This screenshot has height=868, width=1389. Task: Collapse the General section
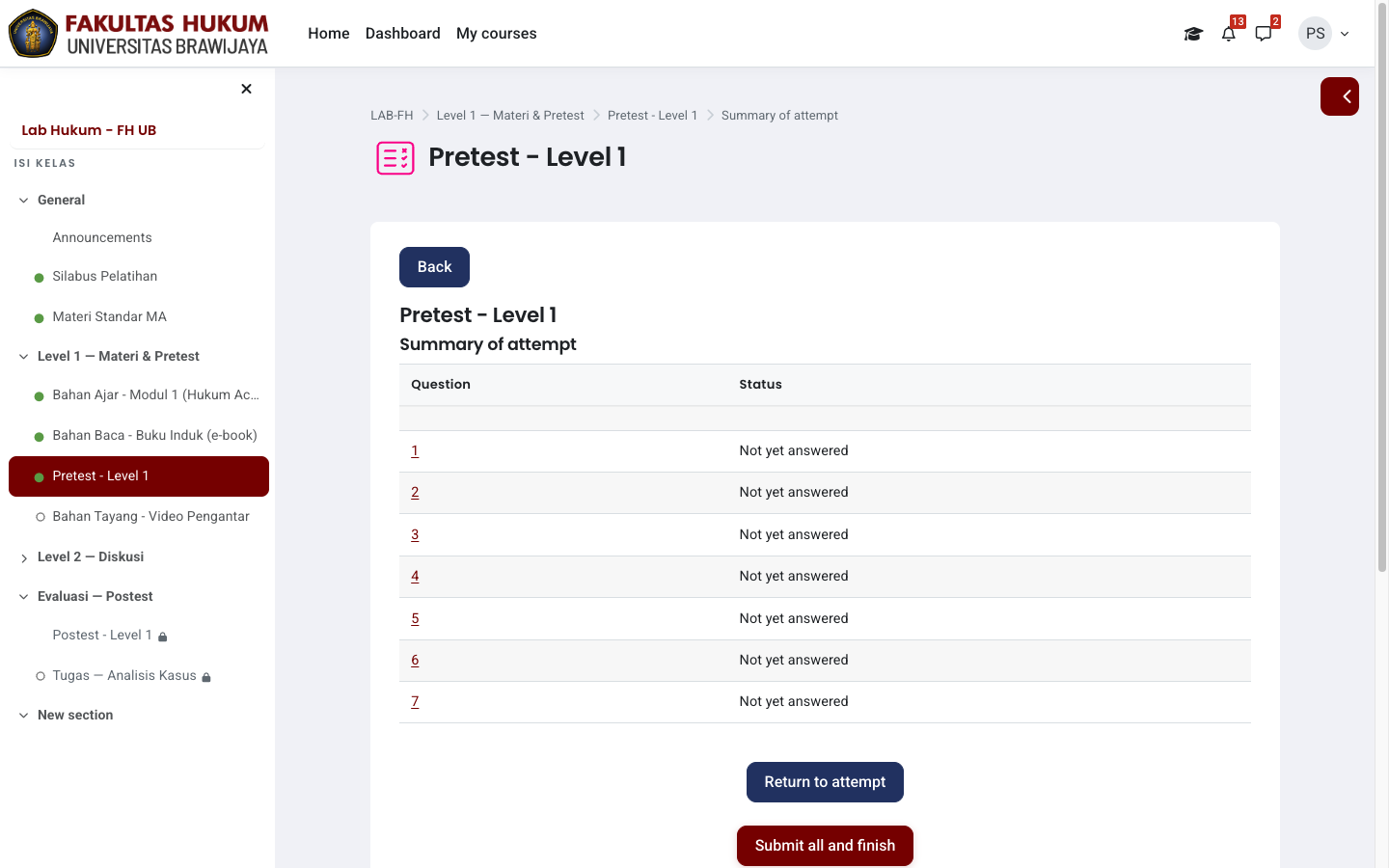tap(24, 201)
